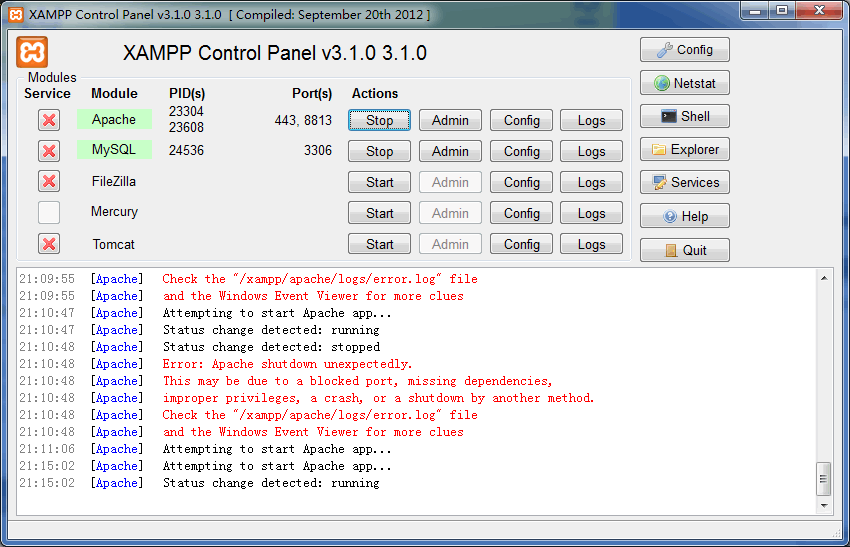Click "This may be due to a blocked port" line

(x=357, y=381)
